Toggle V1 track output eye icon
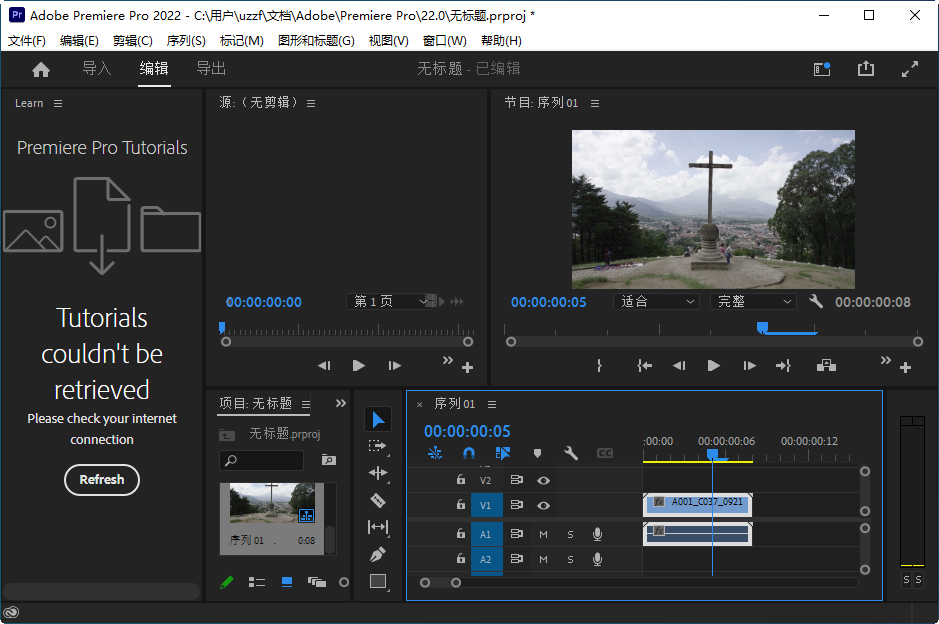The image size is (939, 624). pyautogui.click(x=544, y=505)
